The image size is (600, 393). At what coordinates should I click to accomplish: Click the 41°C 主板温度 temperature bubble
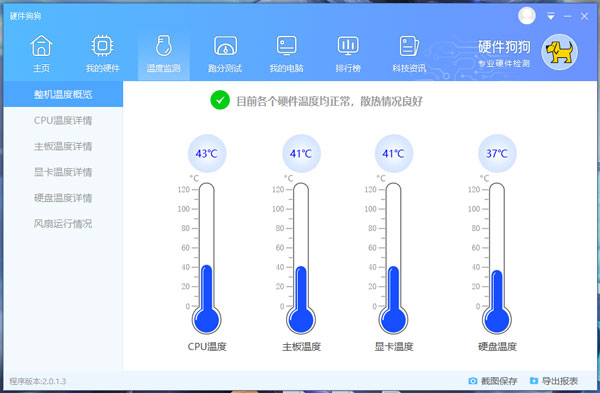coord(301,153)
